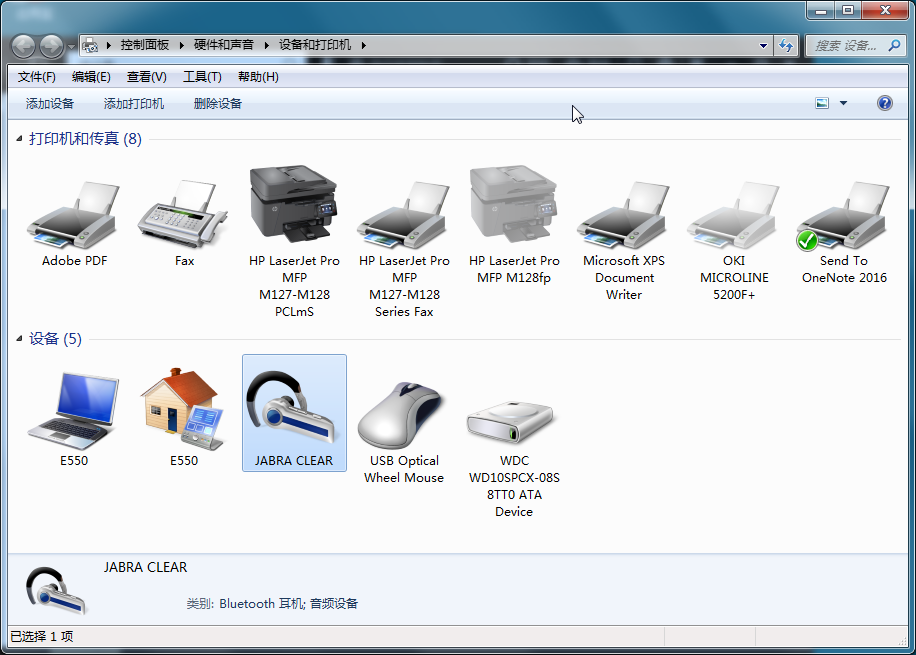The width and height of the screenshot is (916, 655).
Task: Select the WDC WD10SPCX hard drive icon
Action: tap(511, 422)
